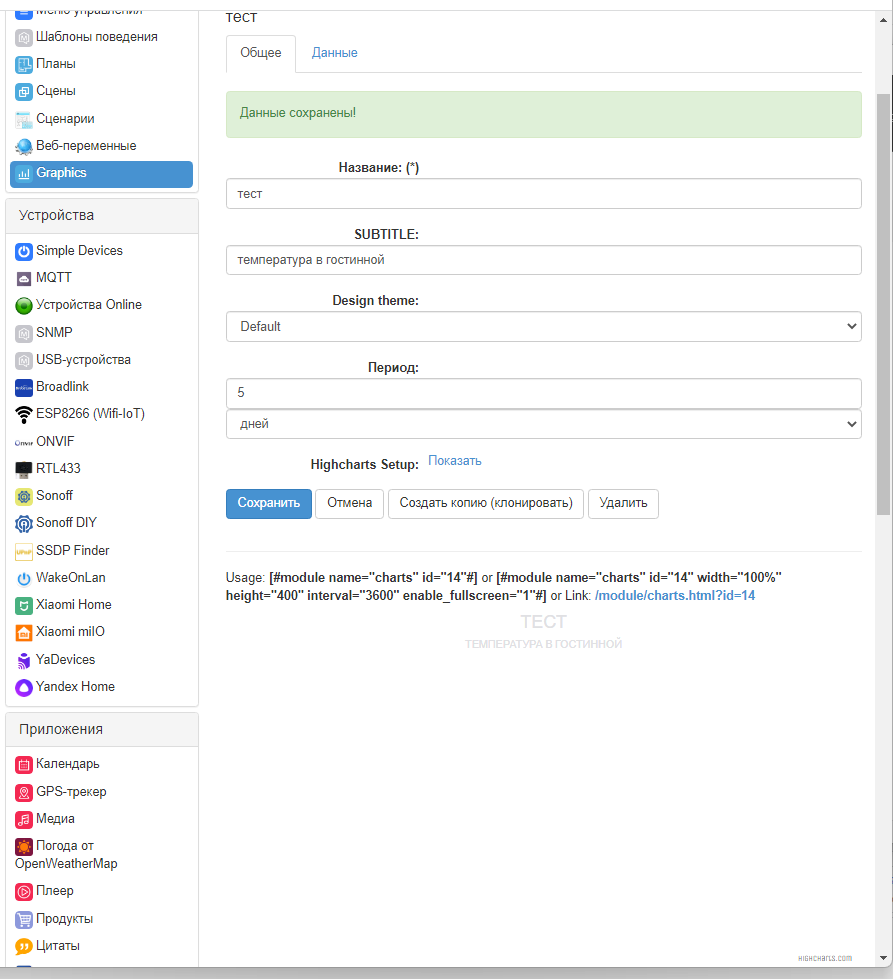Click the Broadlink icon

(x=24, y=388)
